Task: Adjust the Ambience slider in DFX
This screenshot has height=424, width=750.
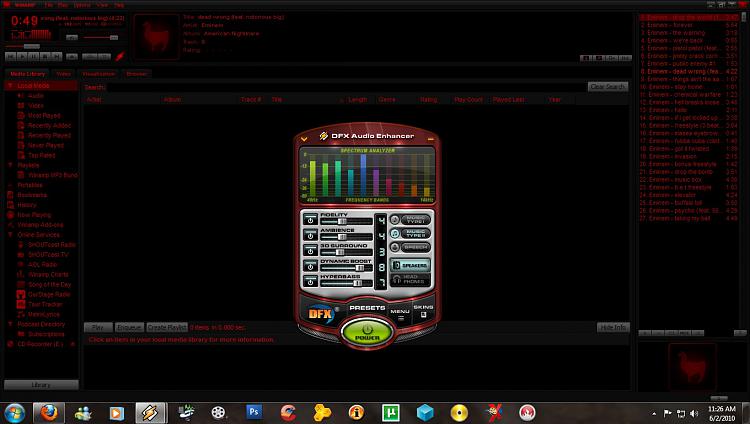Action: (x=346, y=237)
